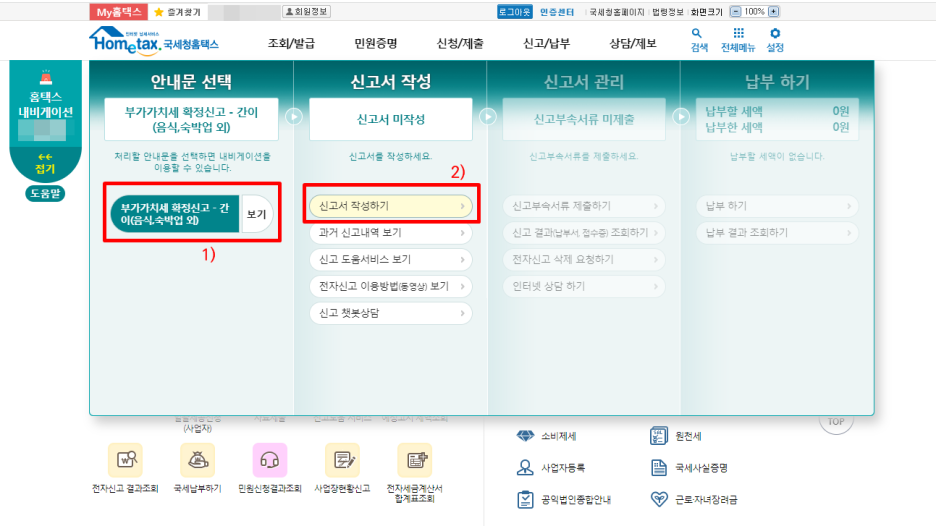Click 공익법인종합안내 clipboard icon
This screenshot has width=936, height=526.
525,499
